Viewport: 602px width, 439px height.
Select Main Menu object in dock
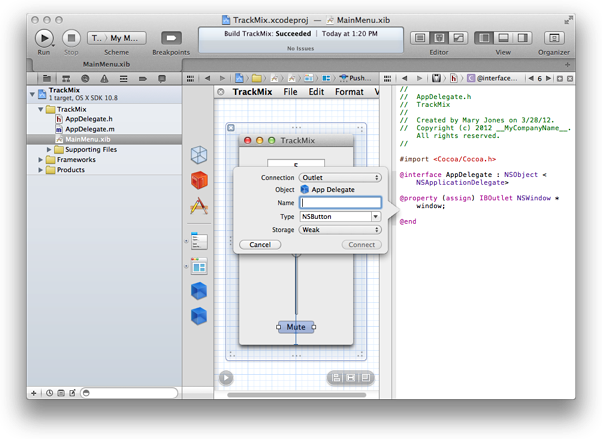[199, 242]
